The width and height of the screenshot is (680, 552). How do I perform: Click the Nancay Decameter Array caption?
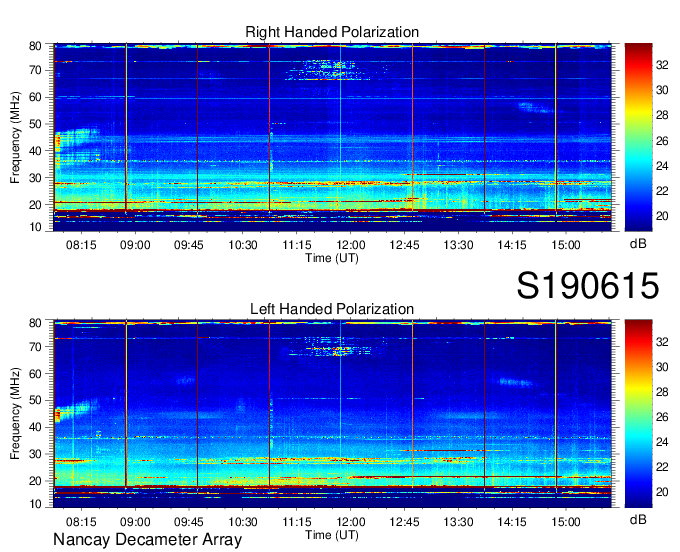click(x=147, y=540)
